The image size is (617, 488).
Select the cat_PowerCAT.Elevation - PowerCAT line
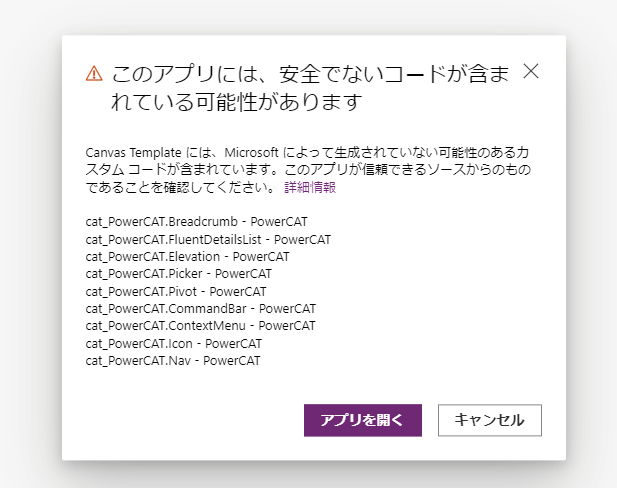pyautogui.click(x=187, y=257)
